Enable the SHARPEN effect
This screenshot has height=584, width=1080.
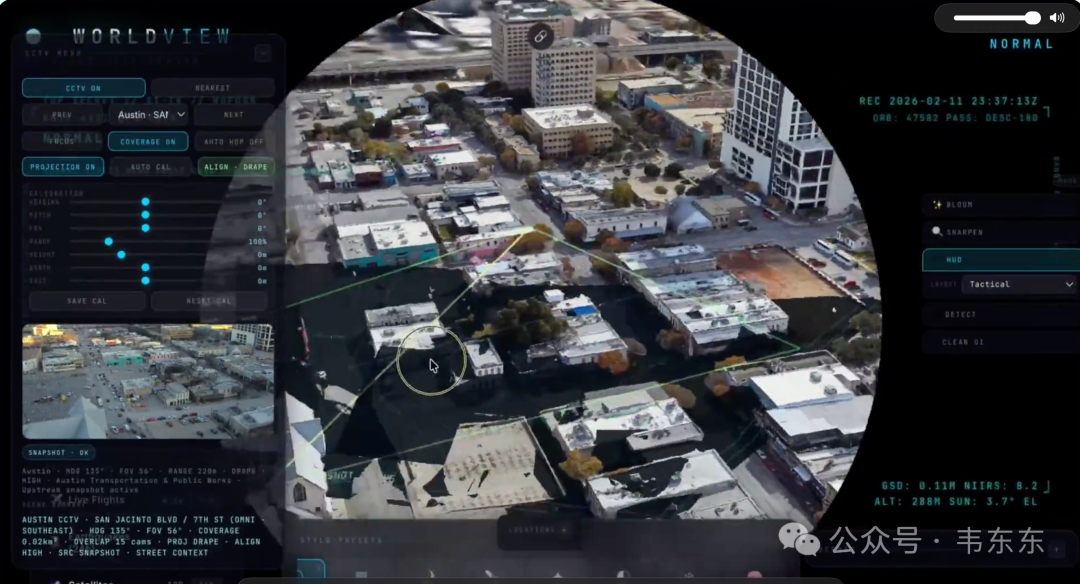click(x=1001, y=232)
